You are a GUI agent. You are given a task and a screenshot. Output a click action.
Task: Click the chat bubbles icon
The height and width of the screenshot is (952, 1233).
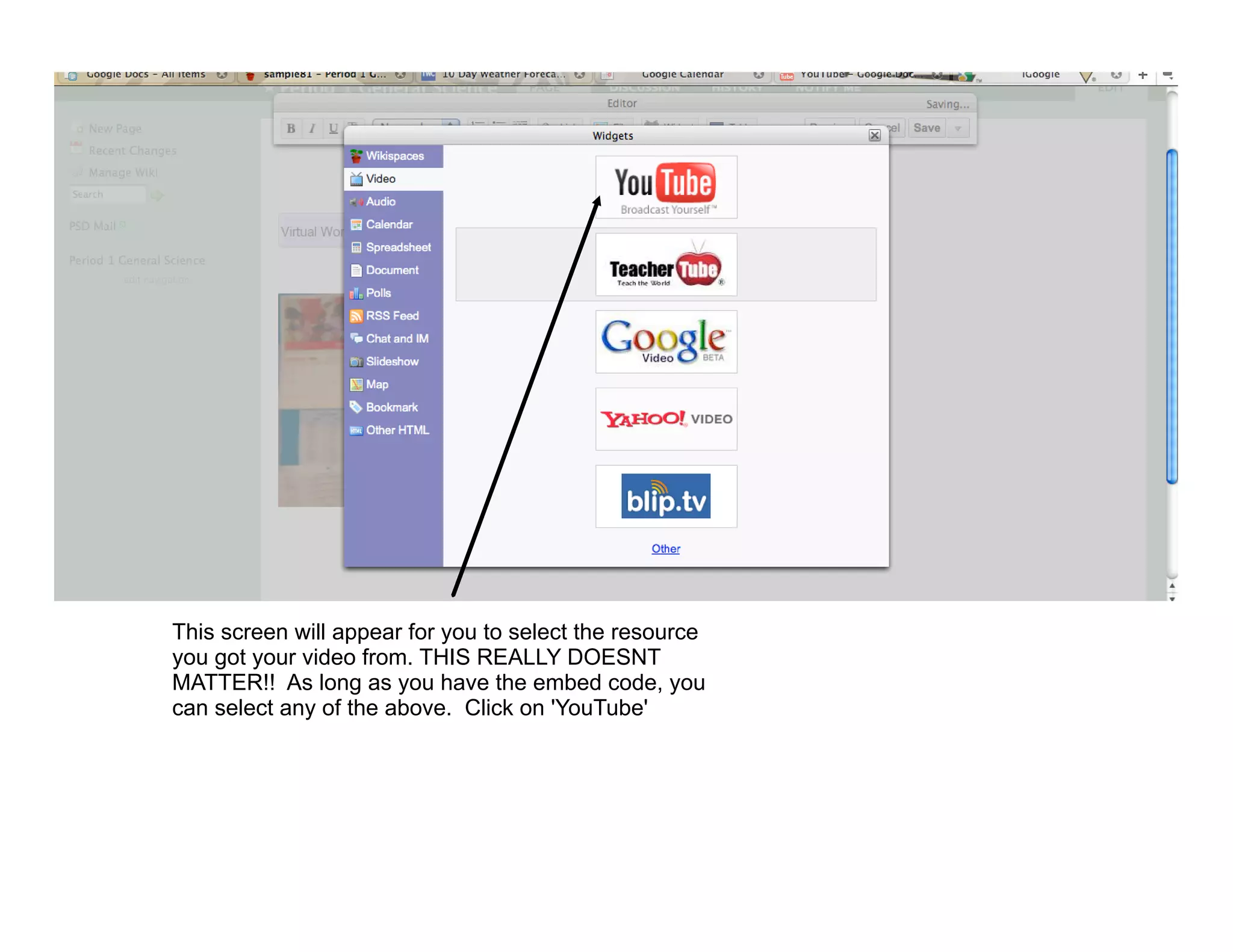[x=356, y=339]
